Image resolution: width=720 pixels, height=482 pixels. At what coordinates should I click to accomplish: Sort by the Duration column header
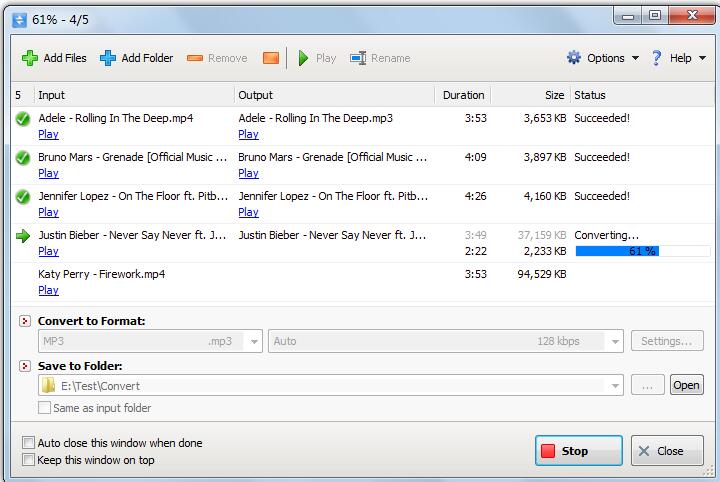tap(463, 95)
